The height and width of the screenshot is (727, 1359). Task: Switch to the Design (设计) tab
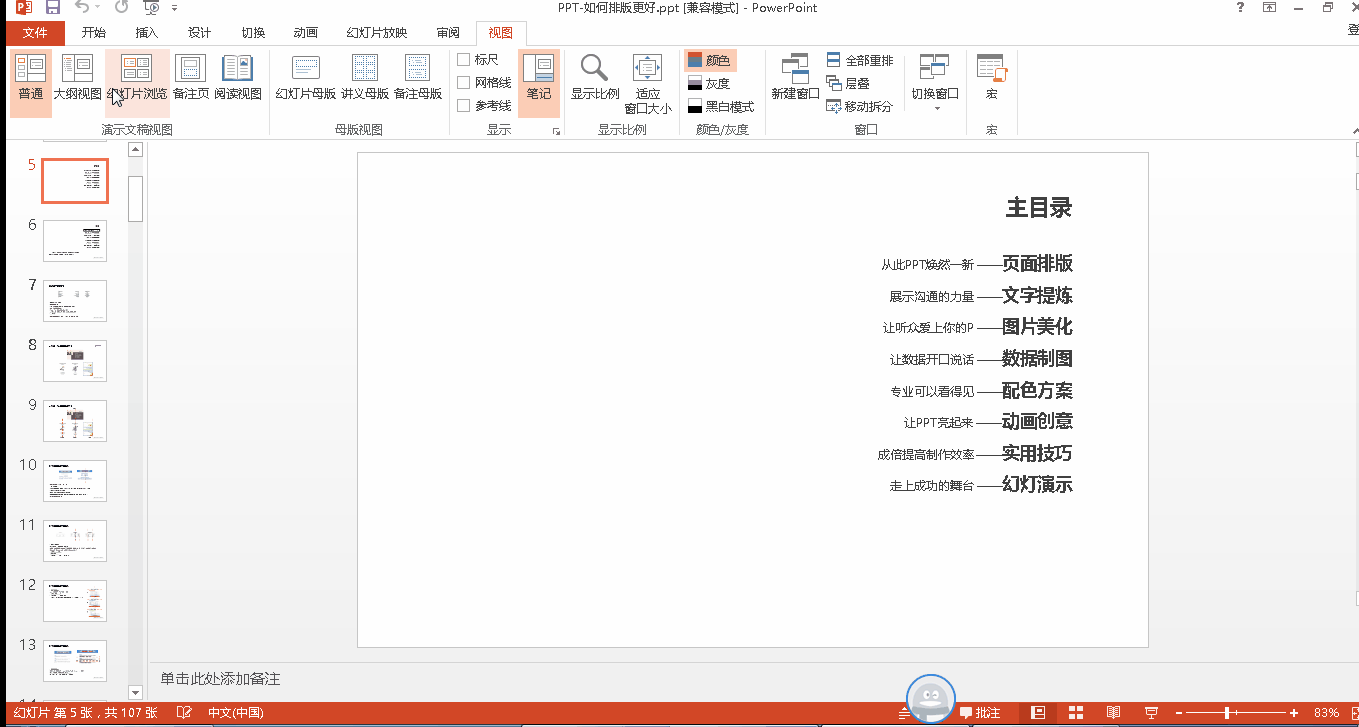pos(199,33)
